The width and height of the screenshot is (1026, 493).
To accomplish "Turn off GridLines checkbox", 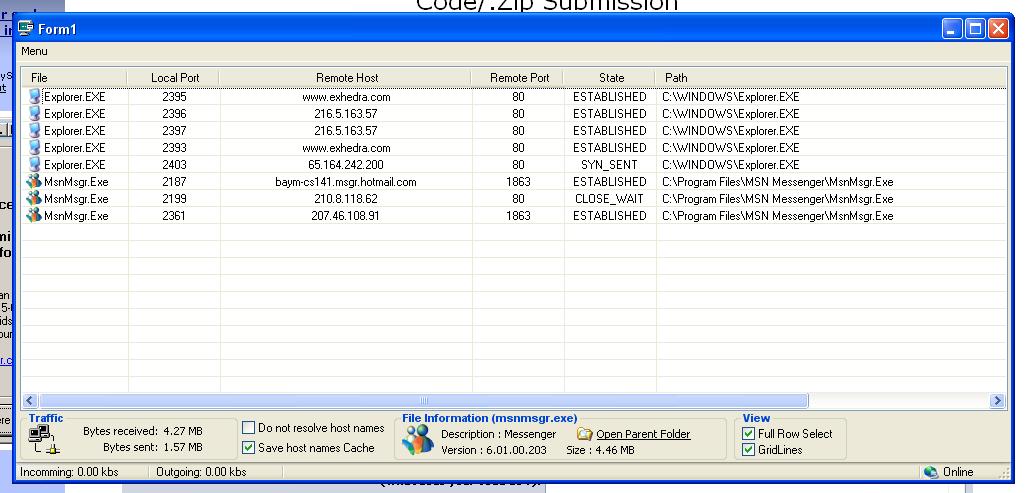I will pyautogui.click(x=749, y=450).
